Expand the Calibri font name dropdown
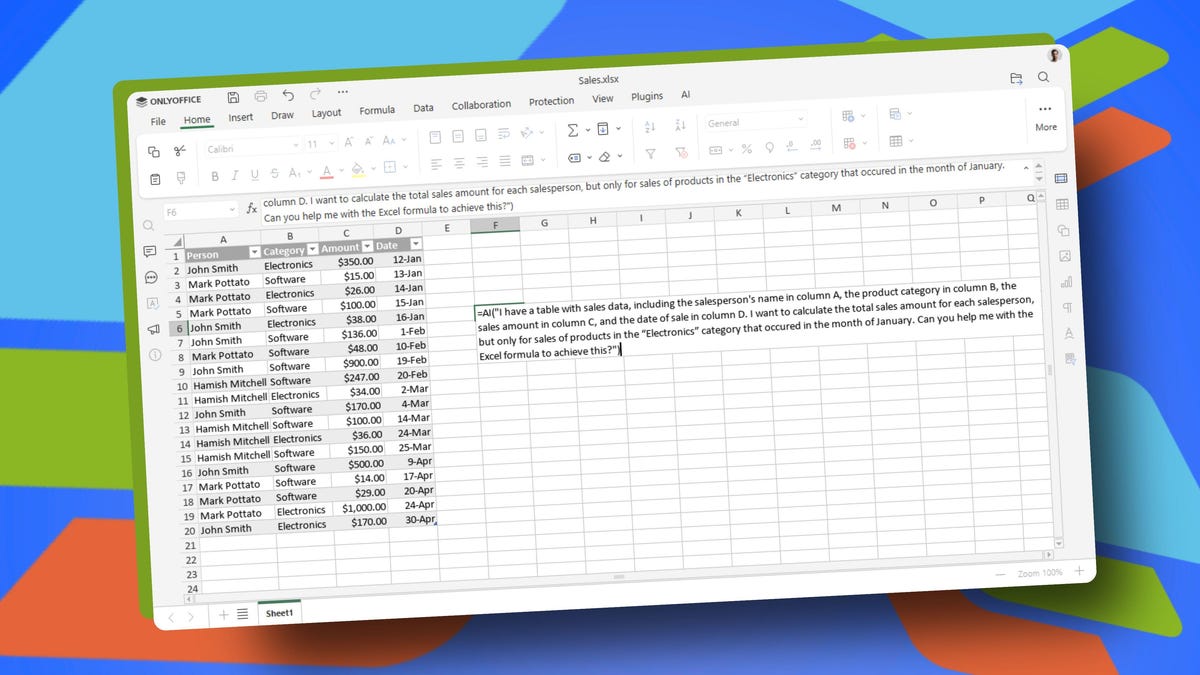 (x=248, y=148)
